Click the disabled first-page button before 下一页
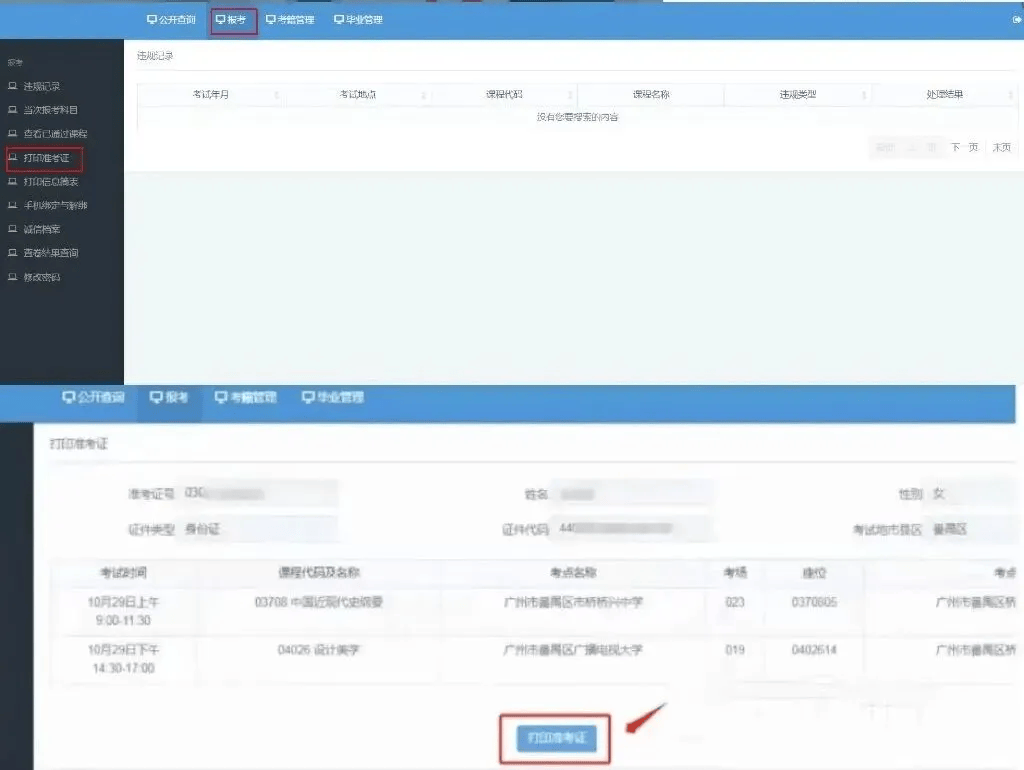The height and width of the screenshot is (770, 1024). 885,148
